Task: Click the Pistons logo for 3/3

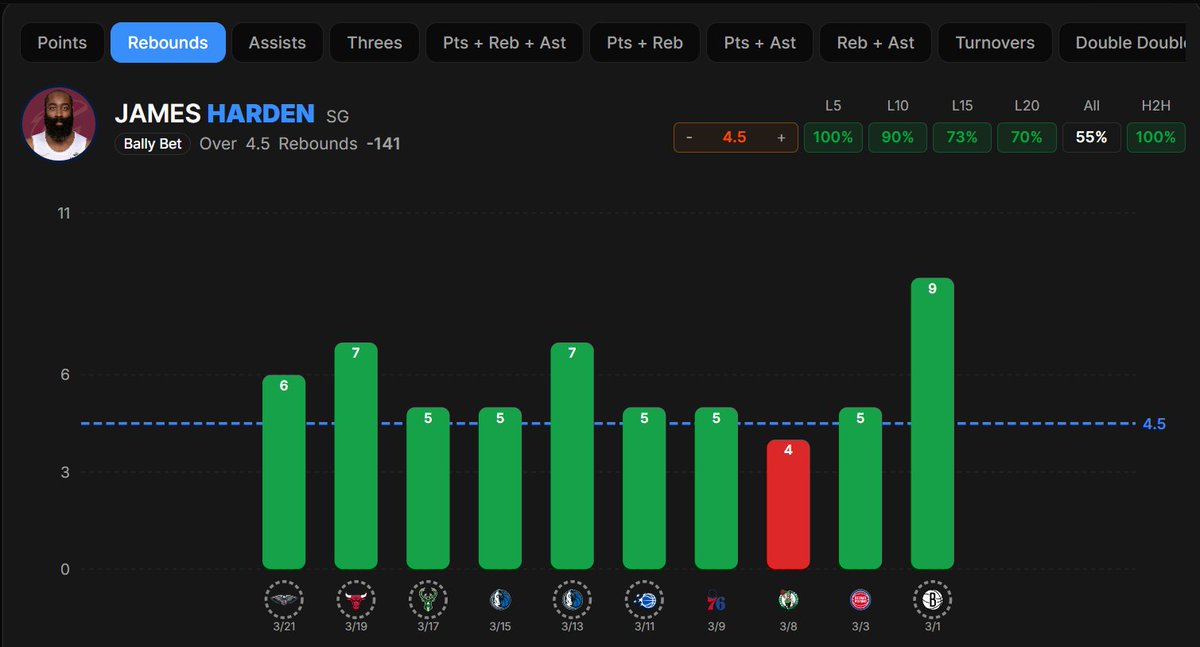Action: pyautogui.click(x=860, y=601)
